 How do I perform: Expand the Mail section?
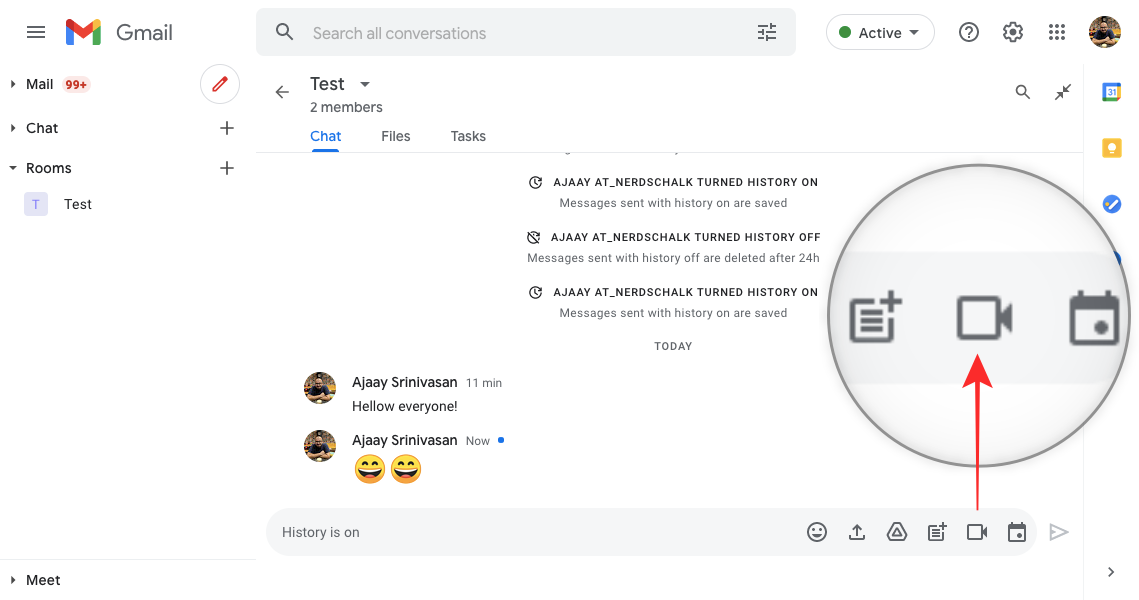(x=13, y=84)
